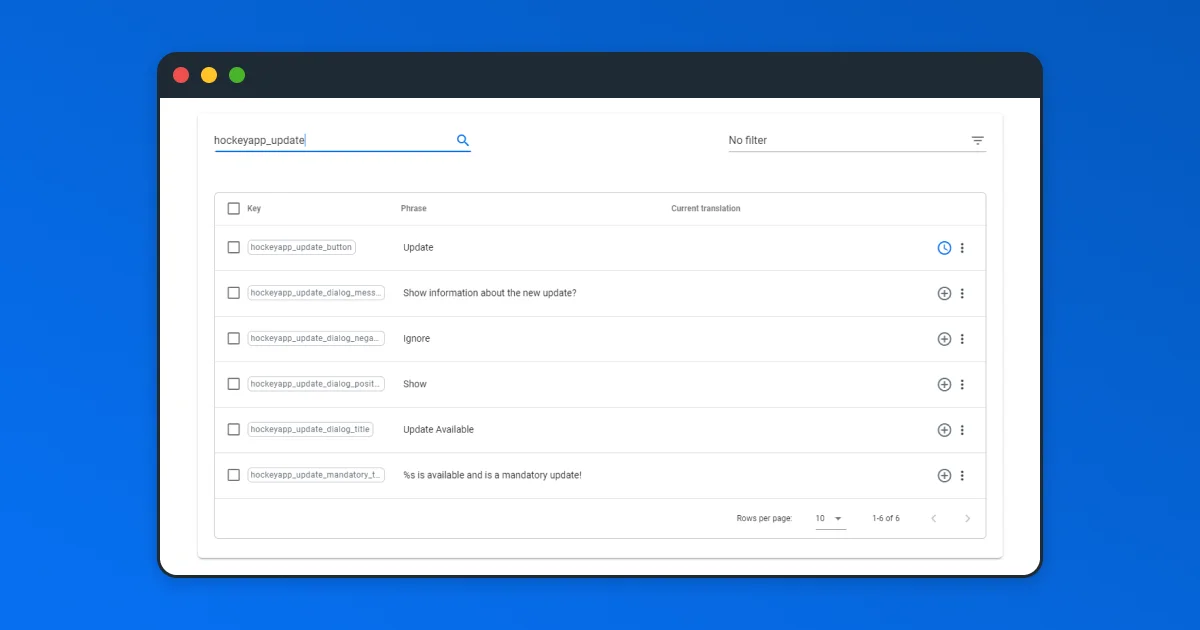Click the 'Rows per page:' label
Screen dimensions: 1200x630
pyautogui.click(x=765, y=519)
